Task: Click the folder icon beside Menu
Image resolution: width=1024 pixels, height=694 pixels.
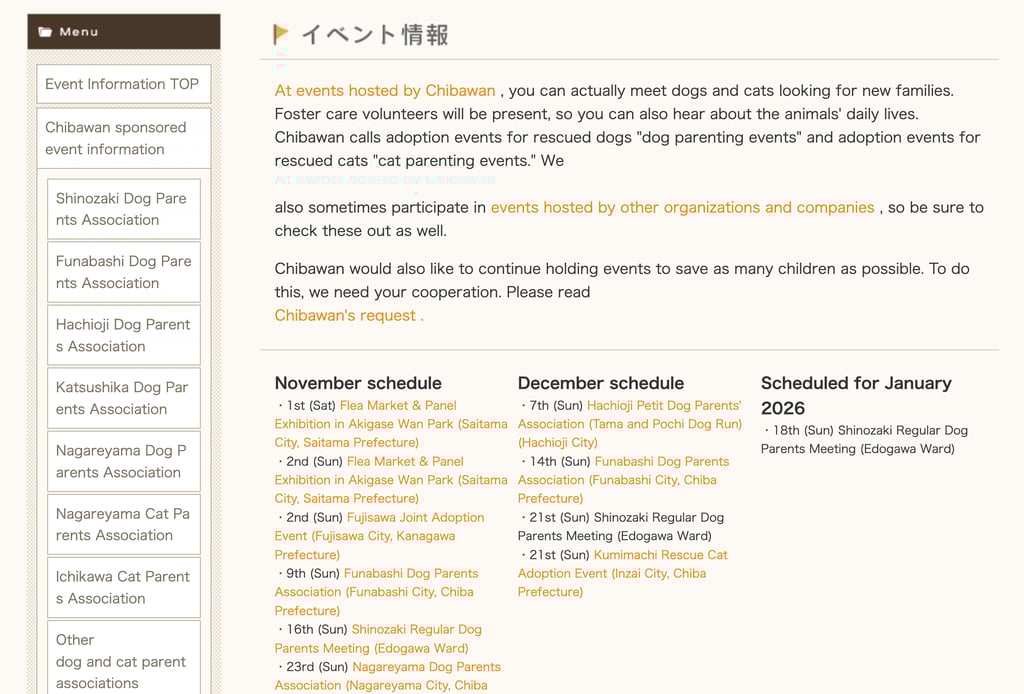Action: tap(45, 32)
